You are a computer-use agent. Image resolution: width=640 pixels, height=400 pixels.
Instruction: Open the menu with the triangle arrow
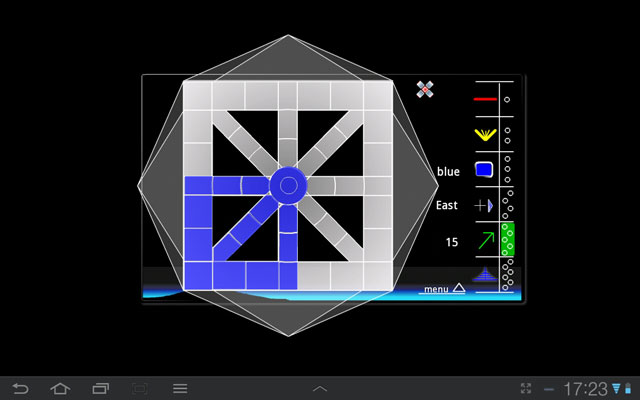point(459,288)
